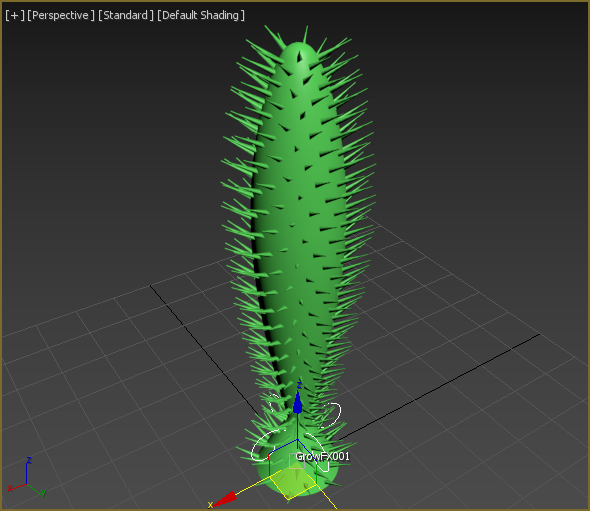Select the large white helper ellipse left of base
This screenshot has height=511, width=590.
[267, 446]
